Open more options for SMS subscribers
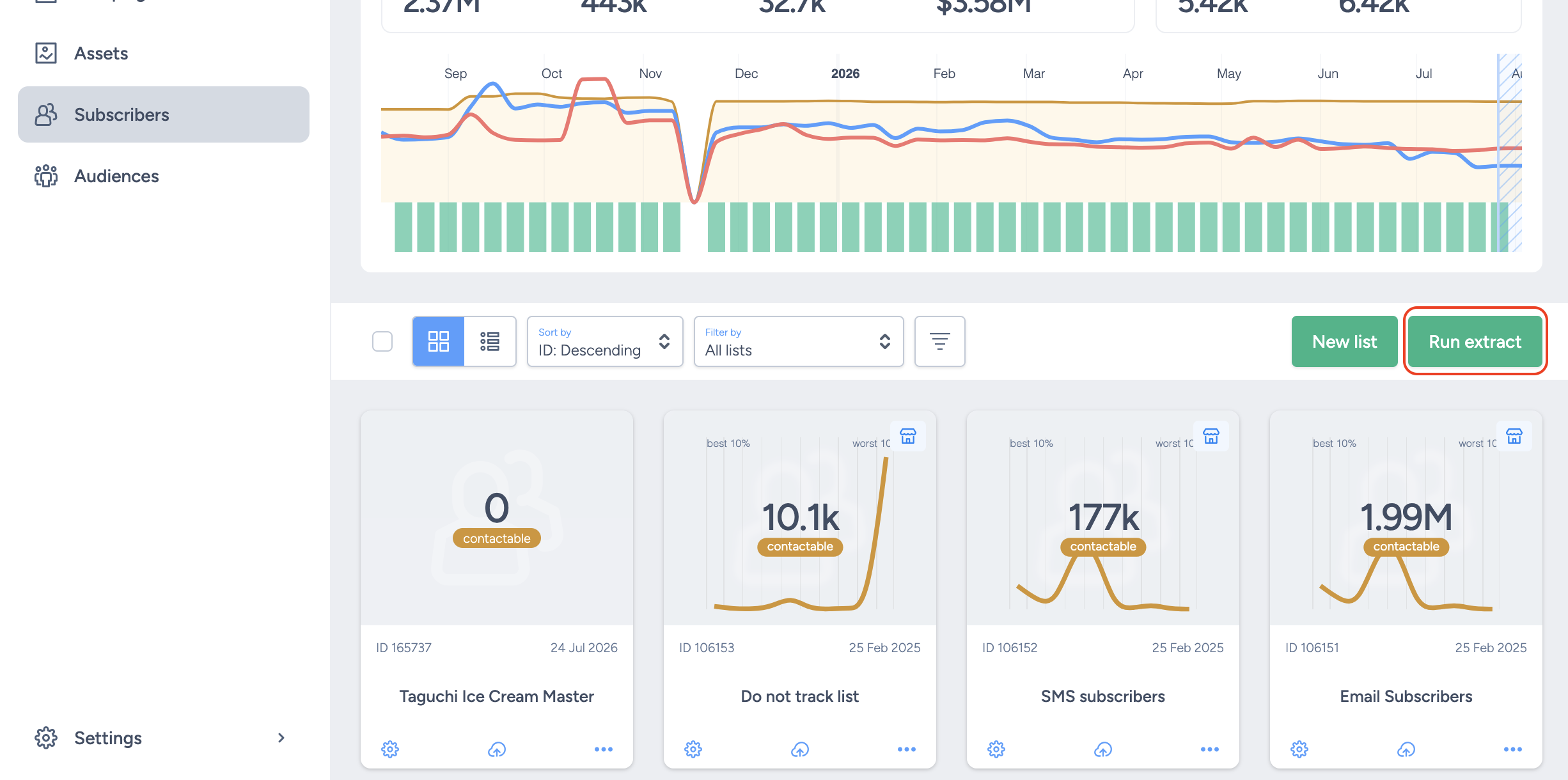The image size is (1568, 780). [1210, 749]
